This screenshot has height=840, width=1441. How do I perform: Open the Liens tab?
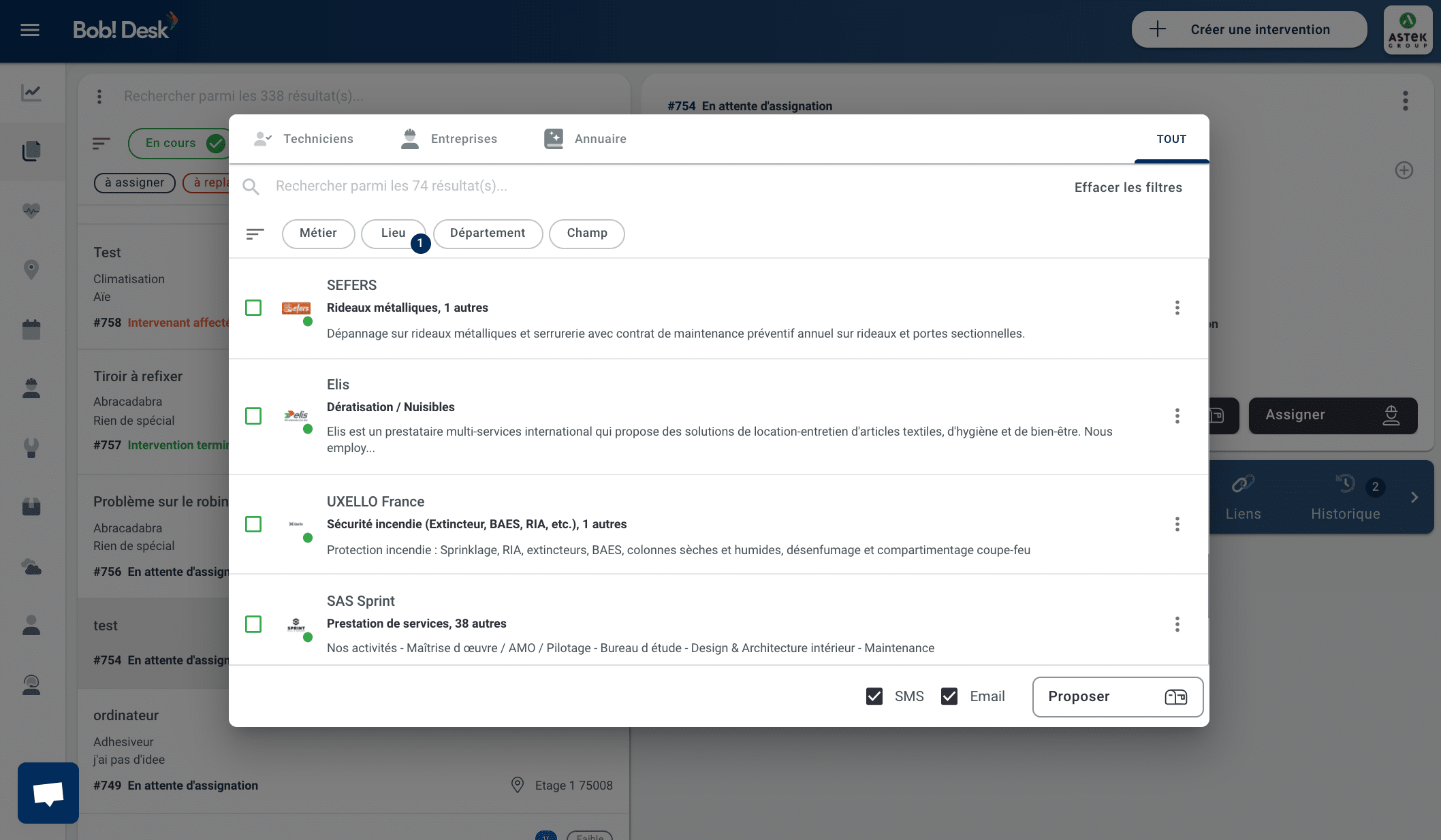(x=1244, y=498)
